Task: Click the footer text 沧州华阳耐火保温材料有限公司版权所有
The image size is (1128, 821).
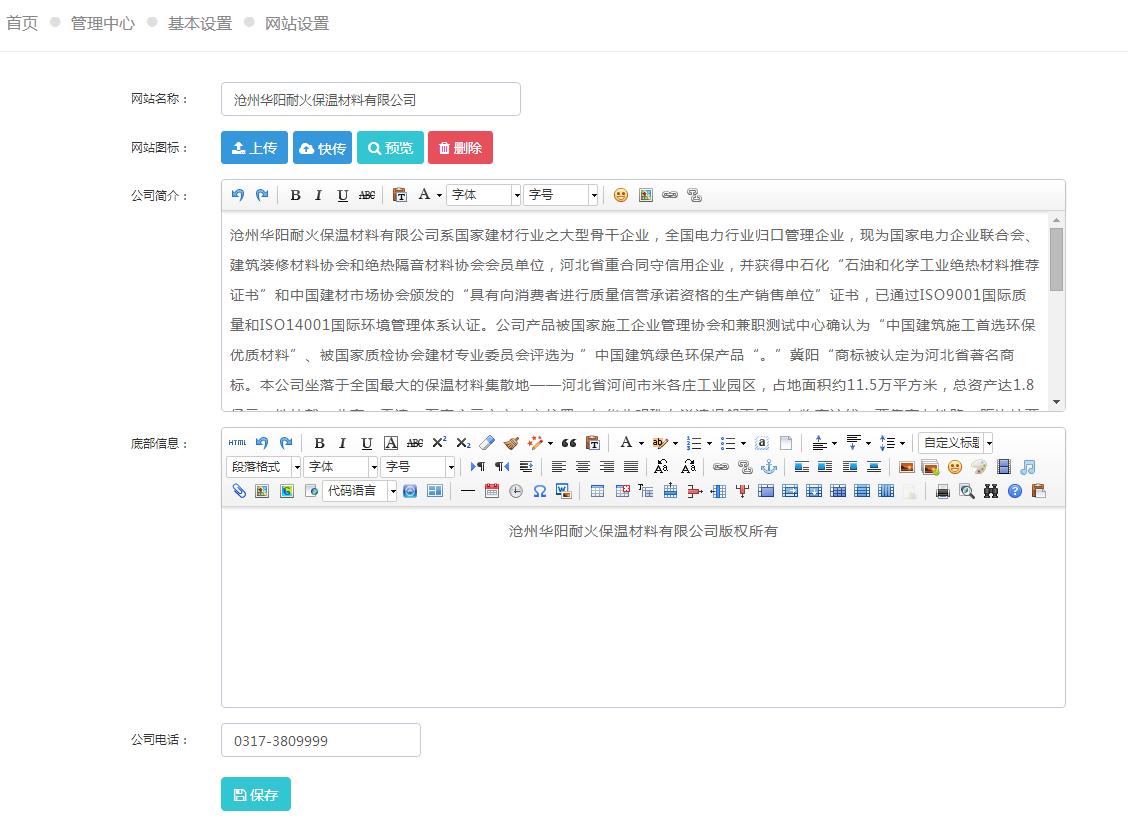Action: 643,531
